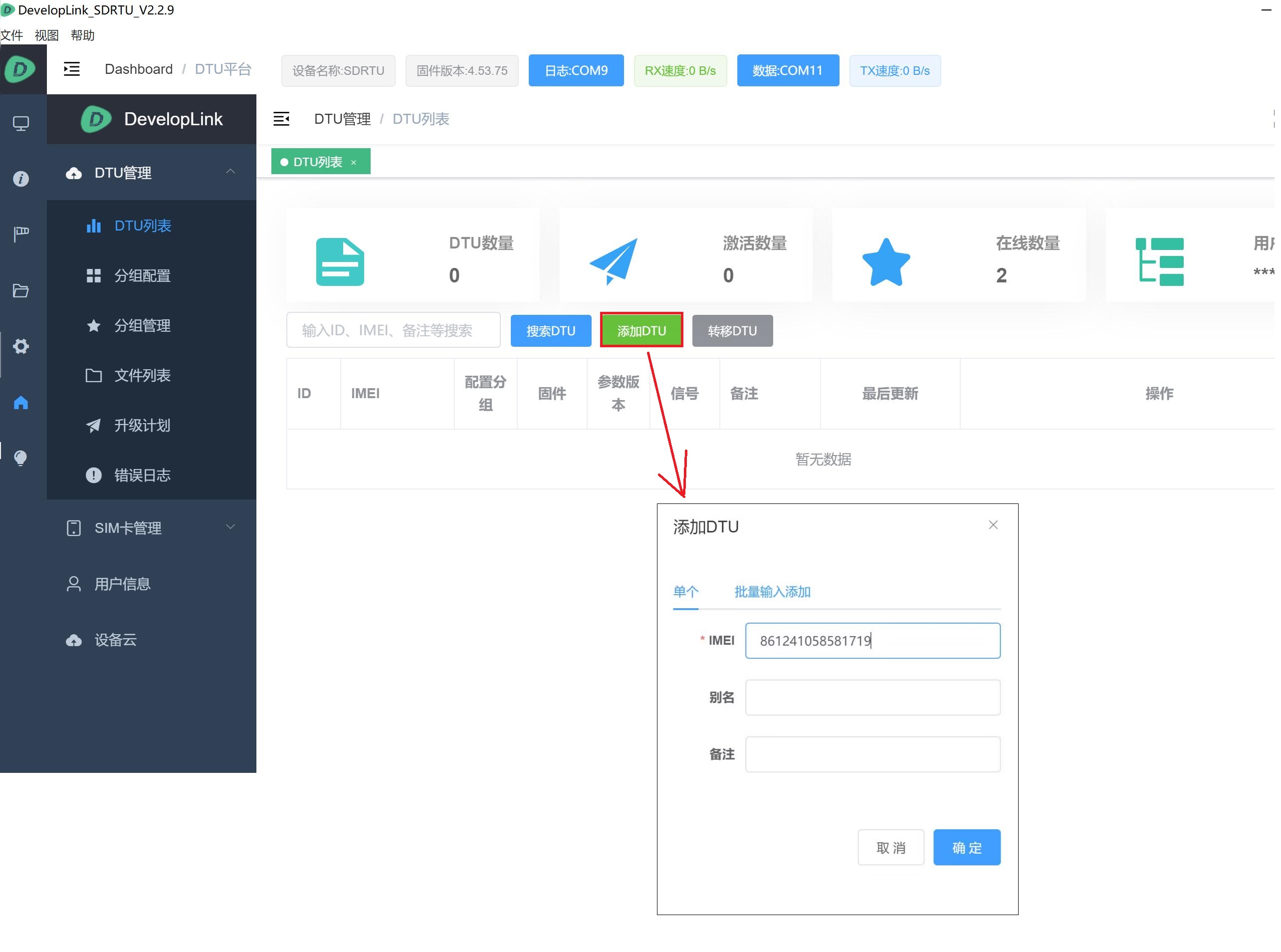Viewport: 1281px width, 952px height.
Task: Focus the IMEI input field
Action: [x=872, y=641]
